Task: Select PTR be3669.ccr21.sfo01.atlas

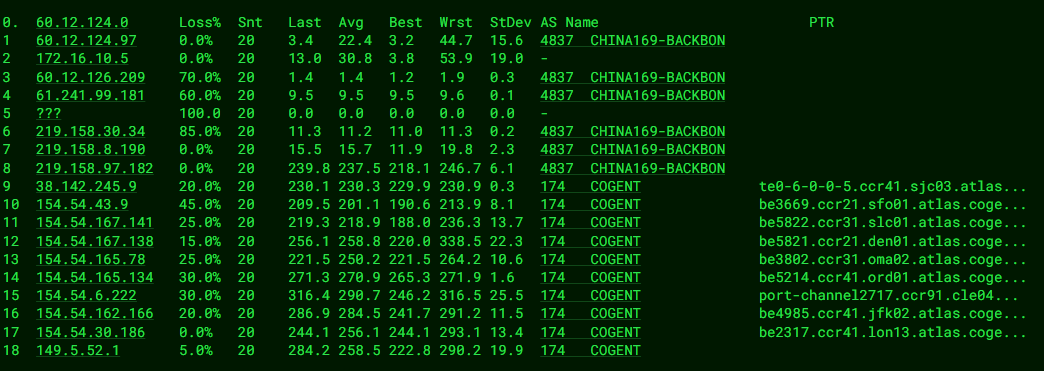Action: 893,204
